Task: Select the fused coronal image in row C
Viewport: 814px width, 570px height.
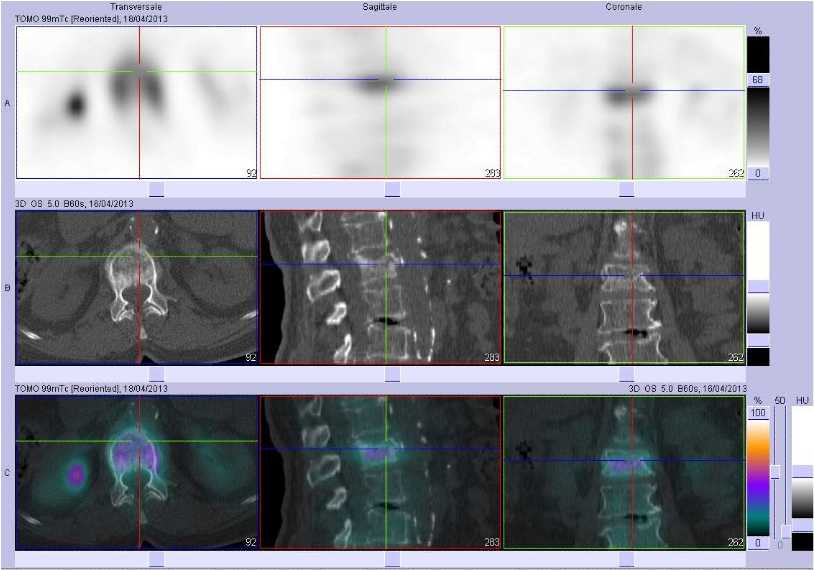Action: coord(624,472)
